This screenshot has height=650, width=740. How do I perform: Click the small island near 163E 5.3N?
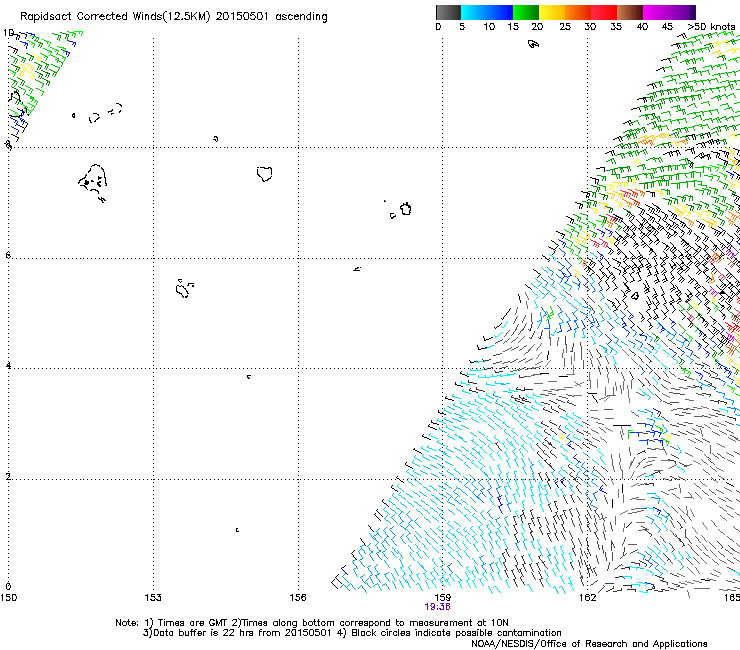pyautogui.click(x=635, y=296)
